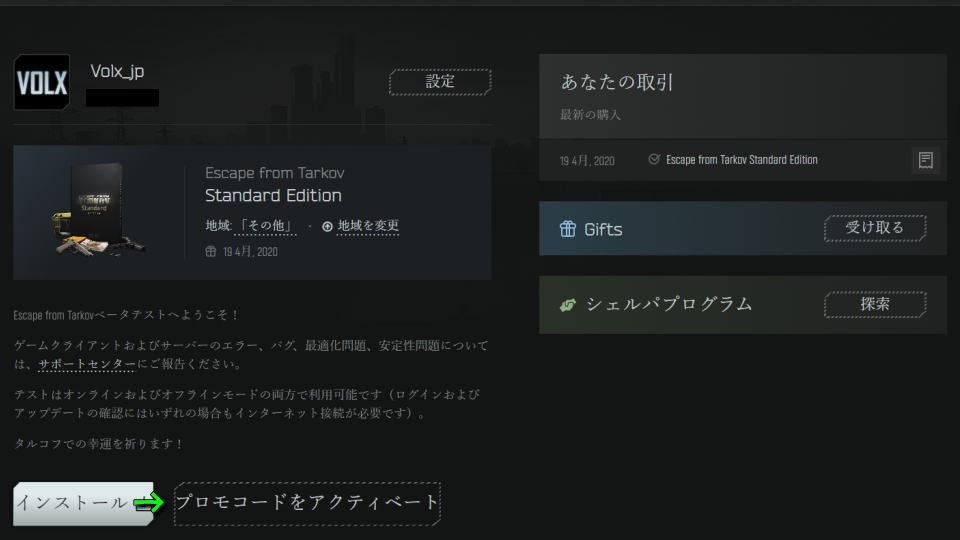Click the 19 4月, 2020 transaction date
Viewport: 960px width, 540px height.
pyautogui.click(x=587, y=161)
